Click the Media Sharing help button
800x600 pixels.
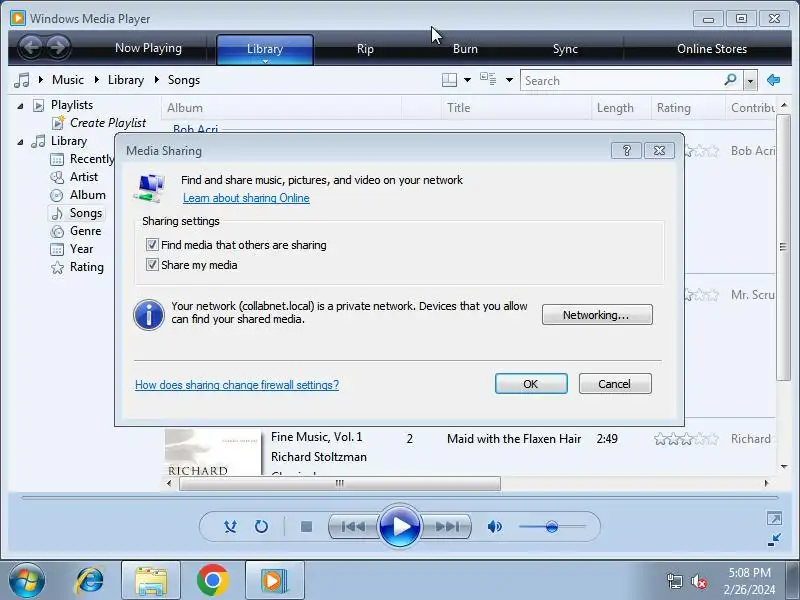pos(626,151)
